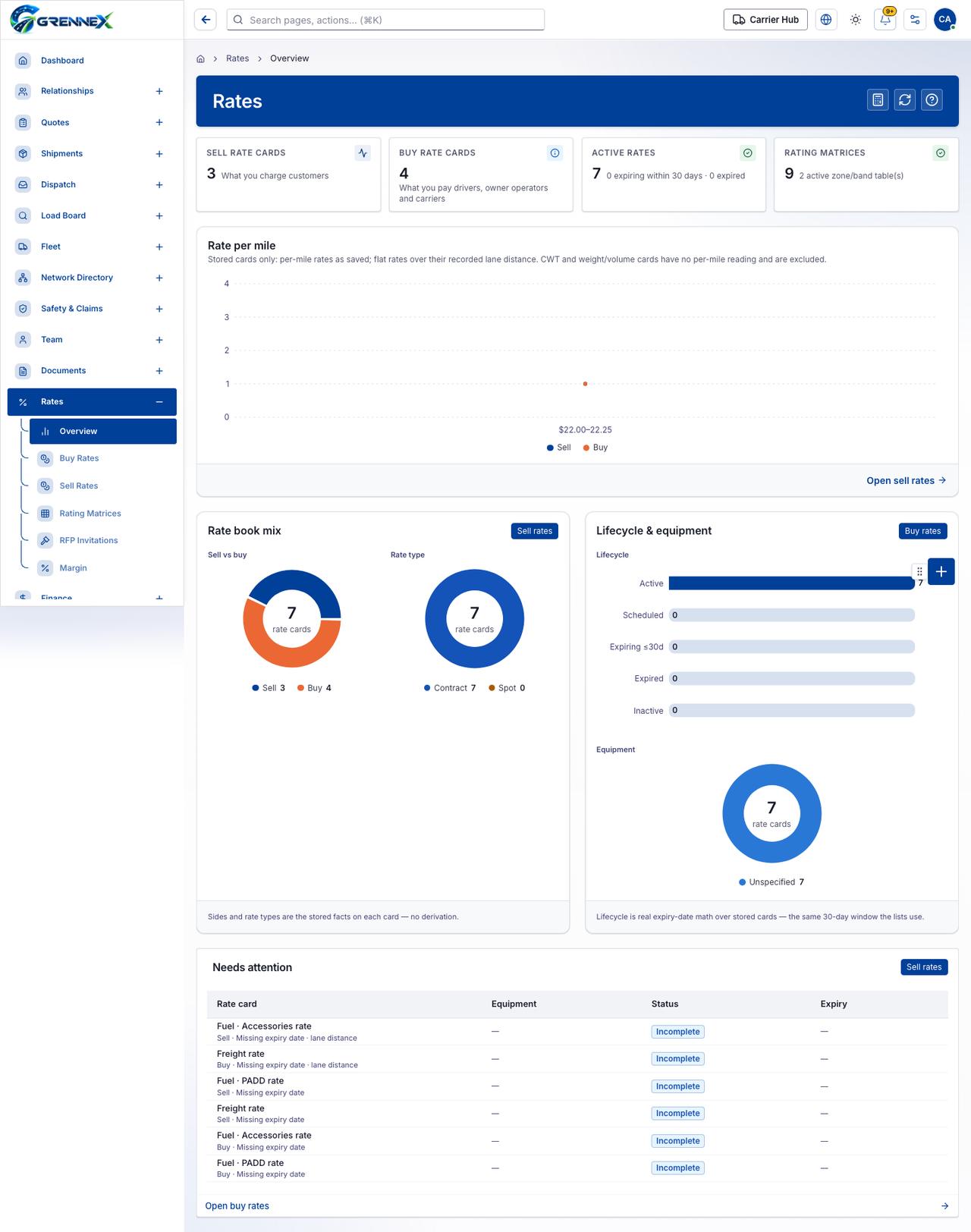Click the blue plus floating button
The height and width of the screenshot is (1232, 971).
[x=941, y=571]
